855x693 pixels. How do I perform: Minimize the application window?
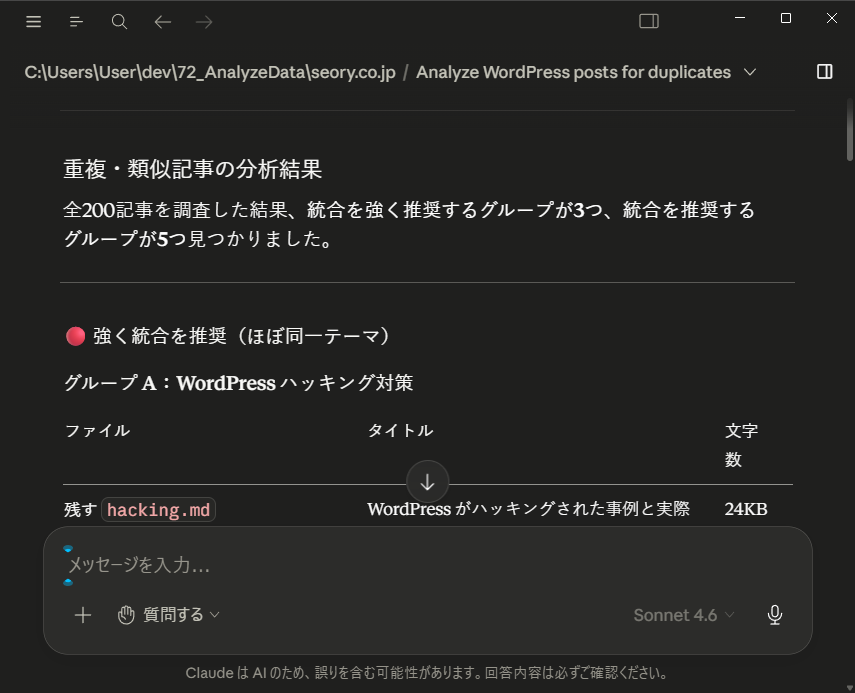pos(740,18)
